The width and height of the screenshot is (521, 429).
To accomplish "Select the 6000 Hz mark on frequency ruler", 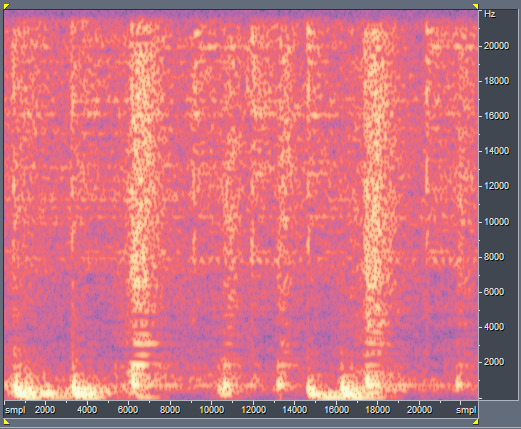I will (494, 292).
